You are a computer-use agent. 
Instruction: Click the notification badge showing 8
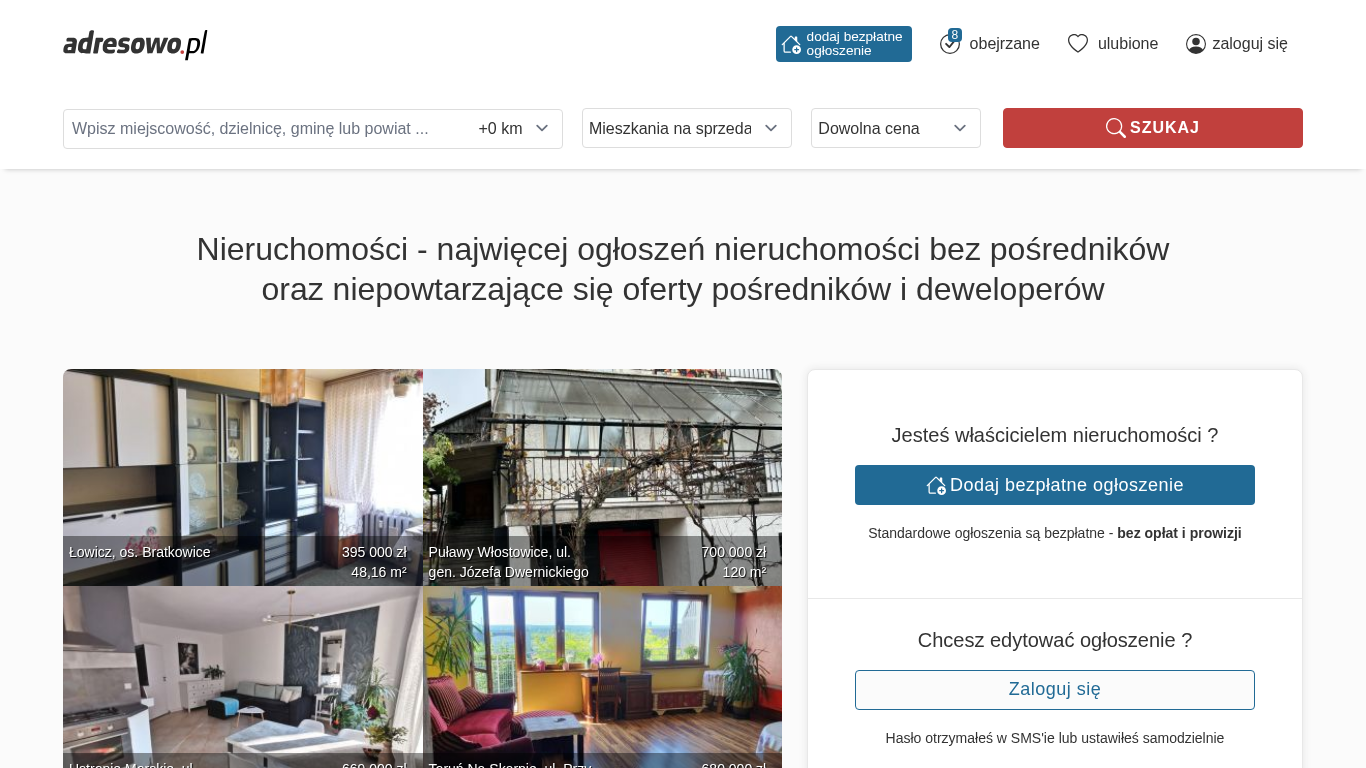[x=955, y=35]
